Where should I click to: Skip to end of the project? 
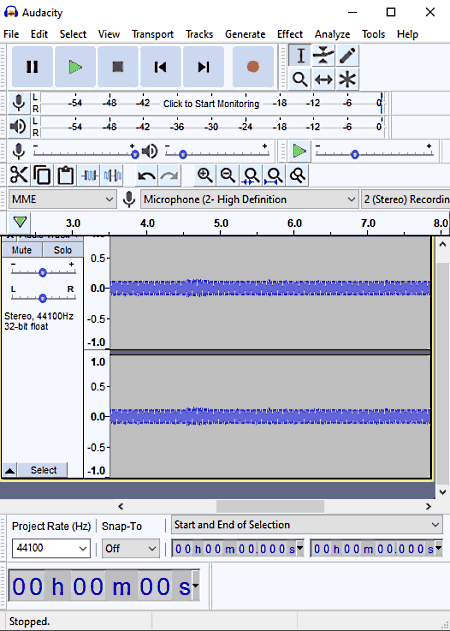[x=203, y=67]
